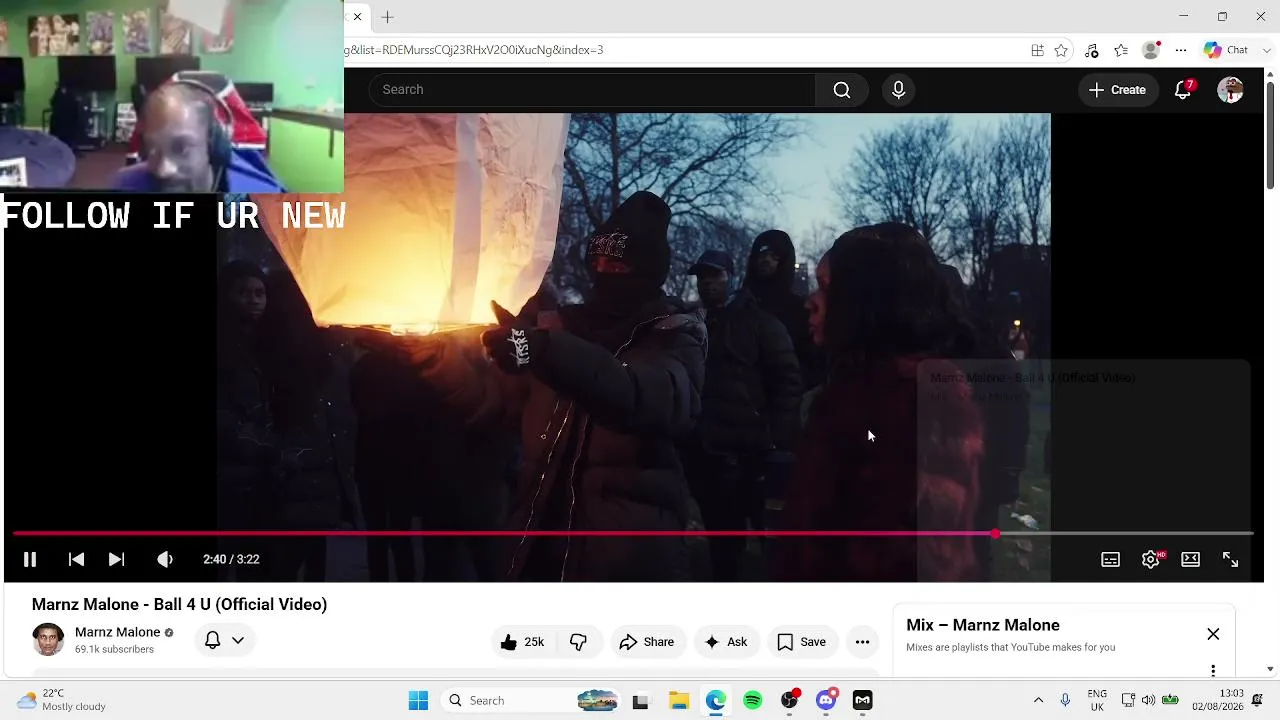The height and width of the screenshot is (720, 1280).
Task: Switch to Microsoft Edge on taskbar
Action: [716, 701]
